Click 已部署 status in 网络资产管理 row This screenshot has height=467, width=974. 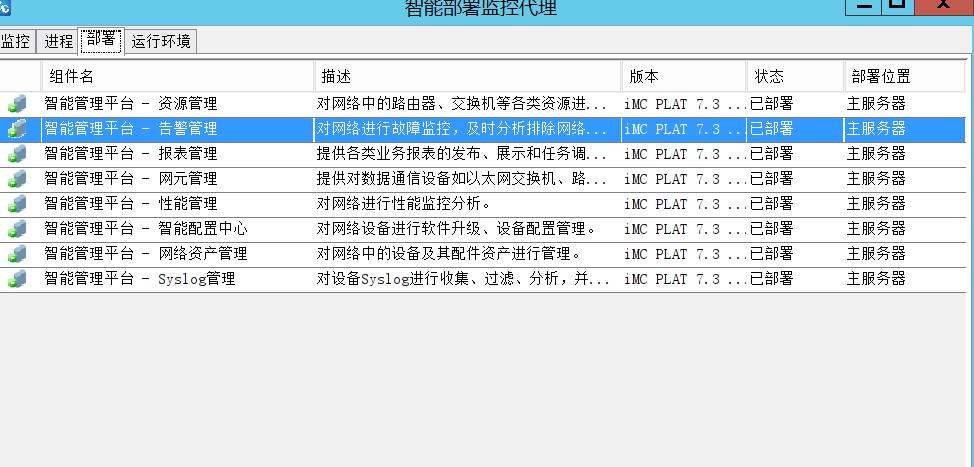pyautogui.click(x=771, y=254)
